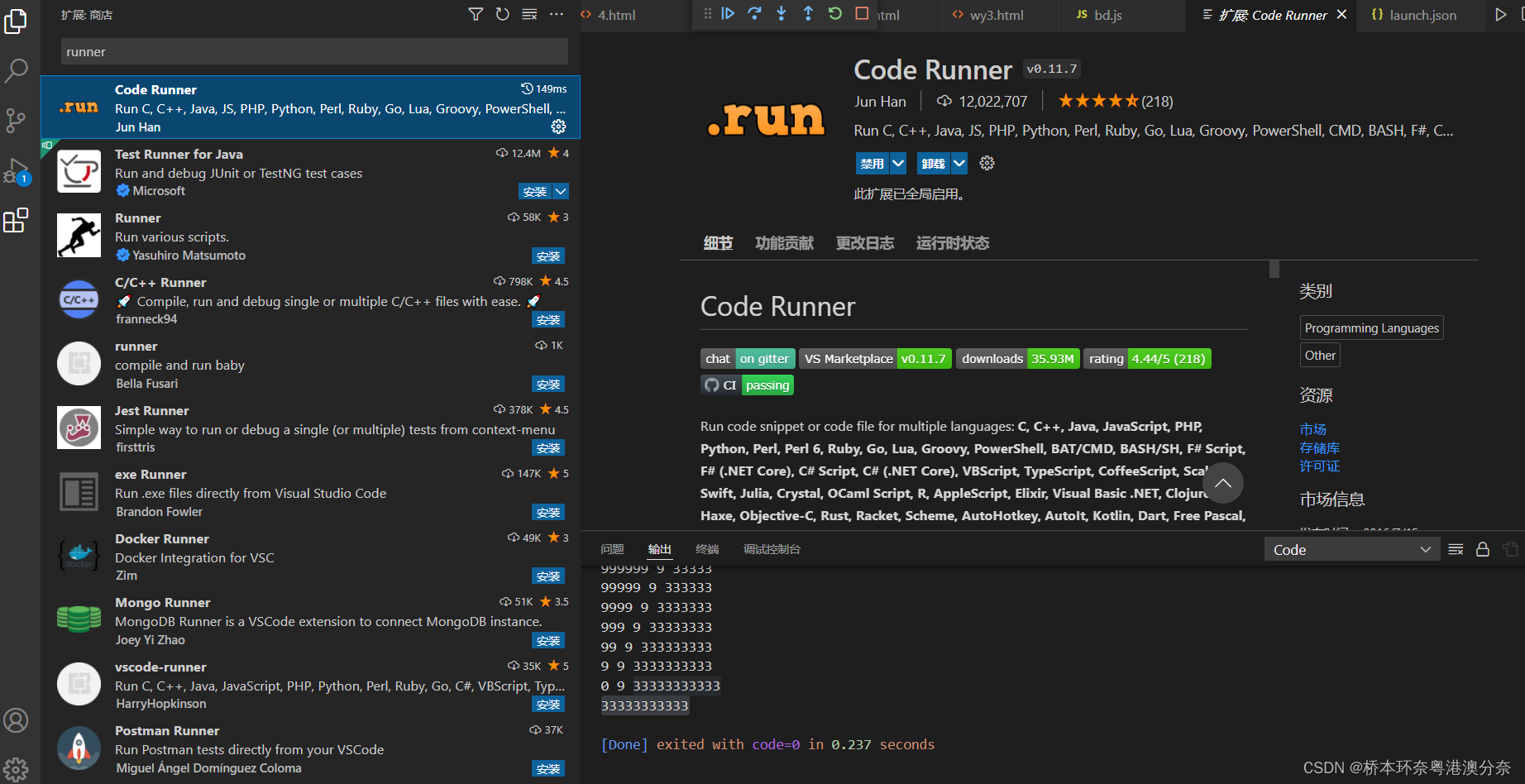The width and height of the screenshot is (1525, 784).
Task: Click debug Step Into icon
Action: (782, 13)
